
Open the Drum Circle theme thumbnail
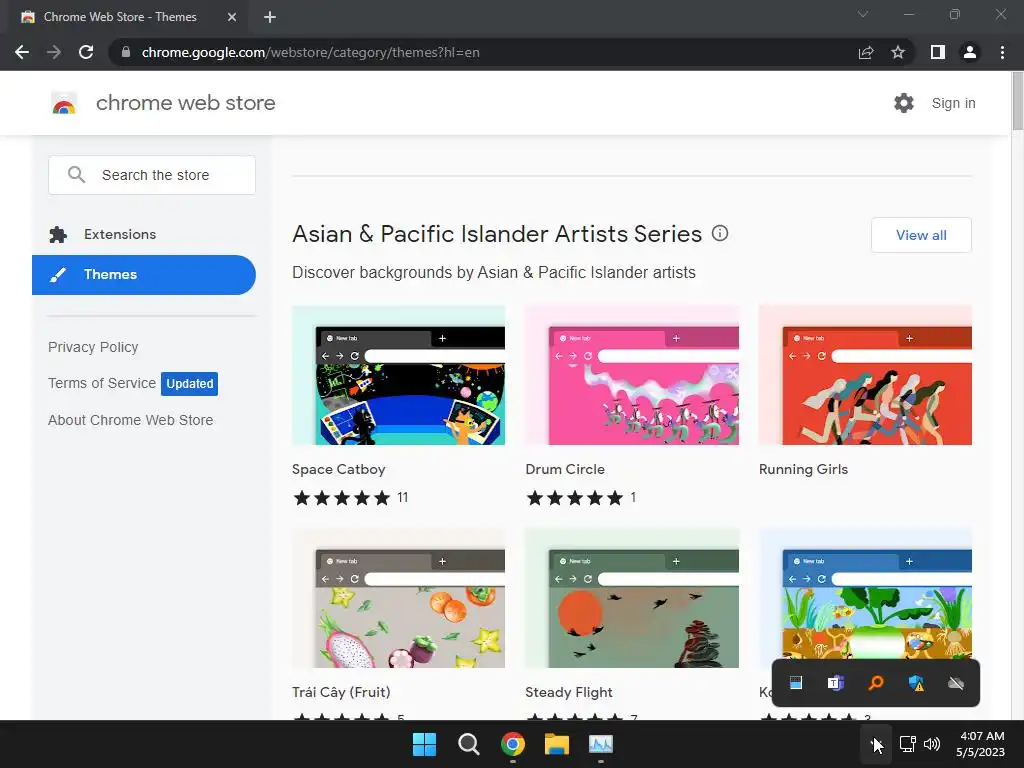[632, 375]
